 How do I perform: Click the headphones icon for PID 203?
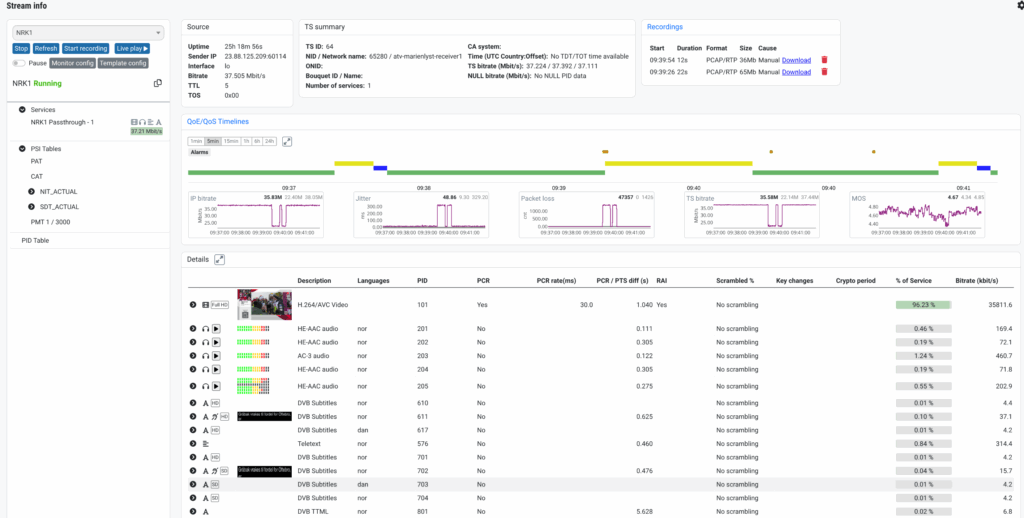[205, 355]
